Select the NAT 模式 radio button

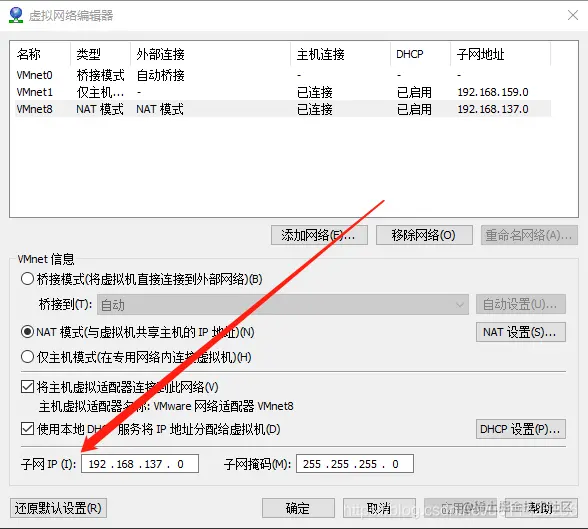click(27, 332)
